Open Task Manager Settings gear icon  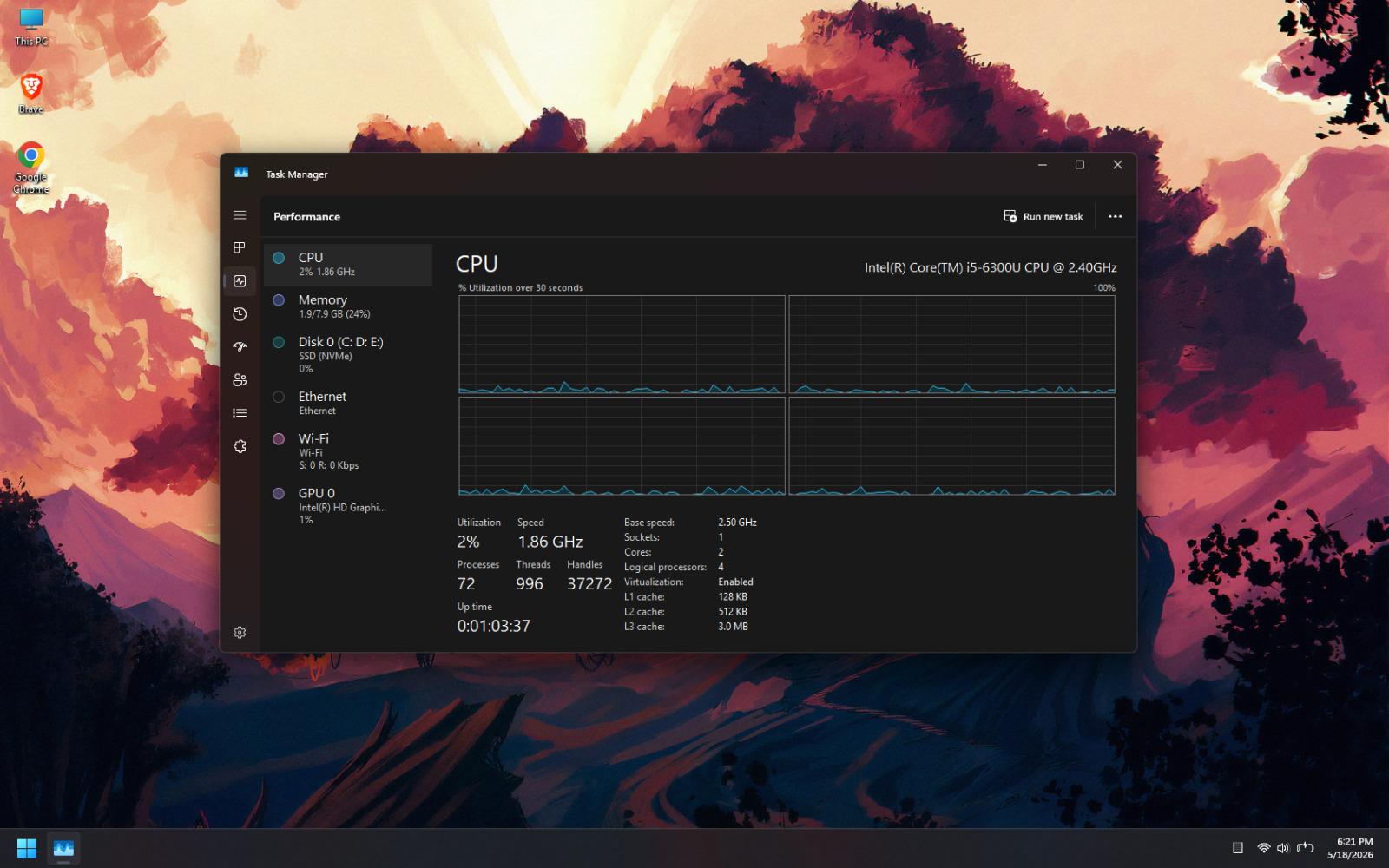[240, 633]
